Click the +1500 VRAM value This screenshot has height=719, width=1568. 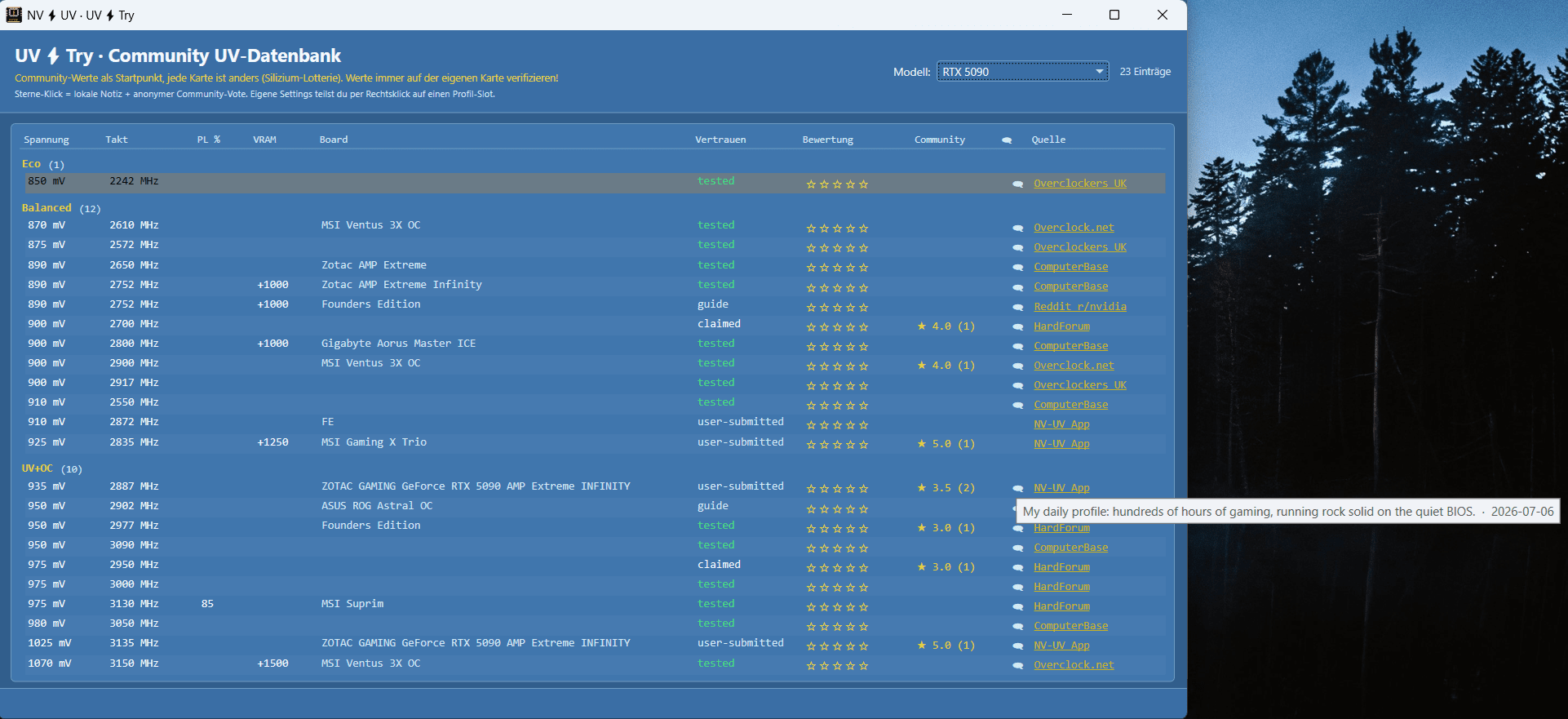click(x=272, y=664)
